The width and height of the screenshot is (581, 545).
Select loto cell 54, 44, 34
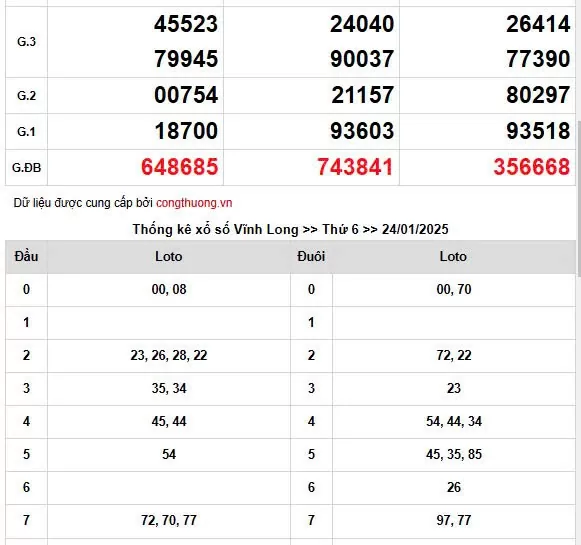tap(454, 422)
